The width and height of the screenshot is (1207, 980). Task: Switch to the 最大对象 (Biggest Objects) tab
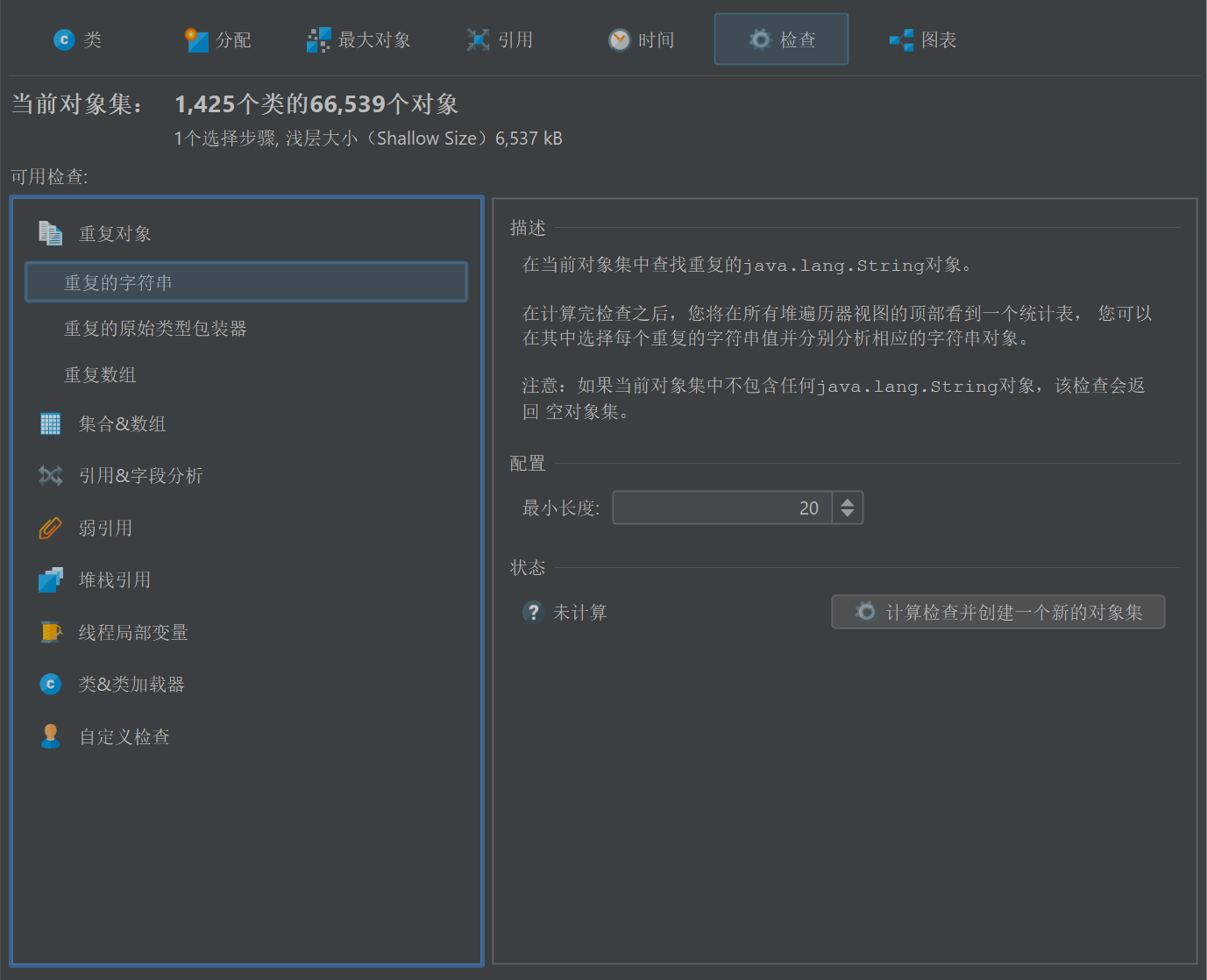click(359, 39)
